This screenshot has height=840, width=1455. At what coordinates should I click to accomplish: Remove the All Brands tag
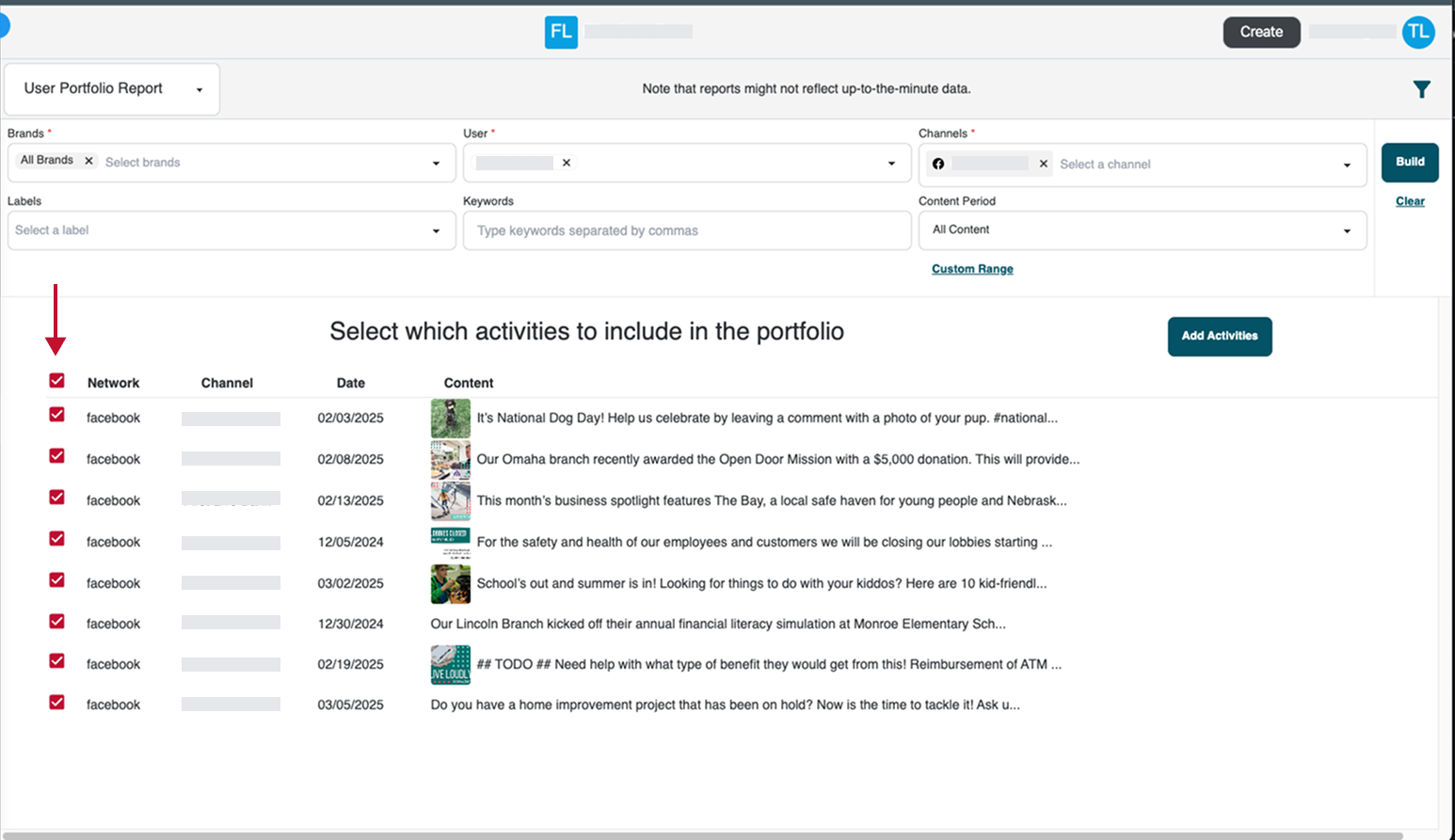[88, 161]
